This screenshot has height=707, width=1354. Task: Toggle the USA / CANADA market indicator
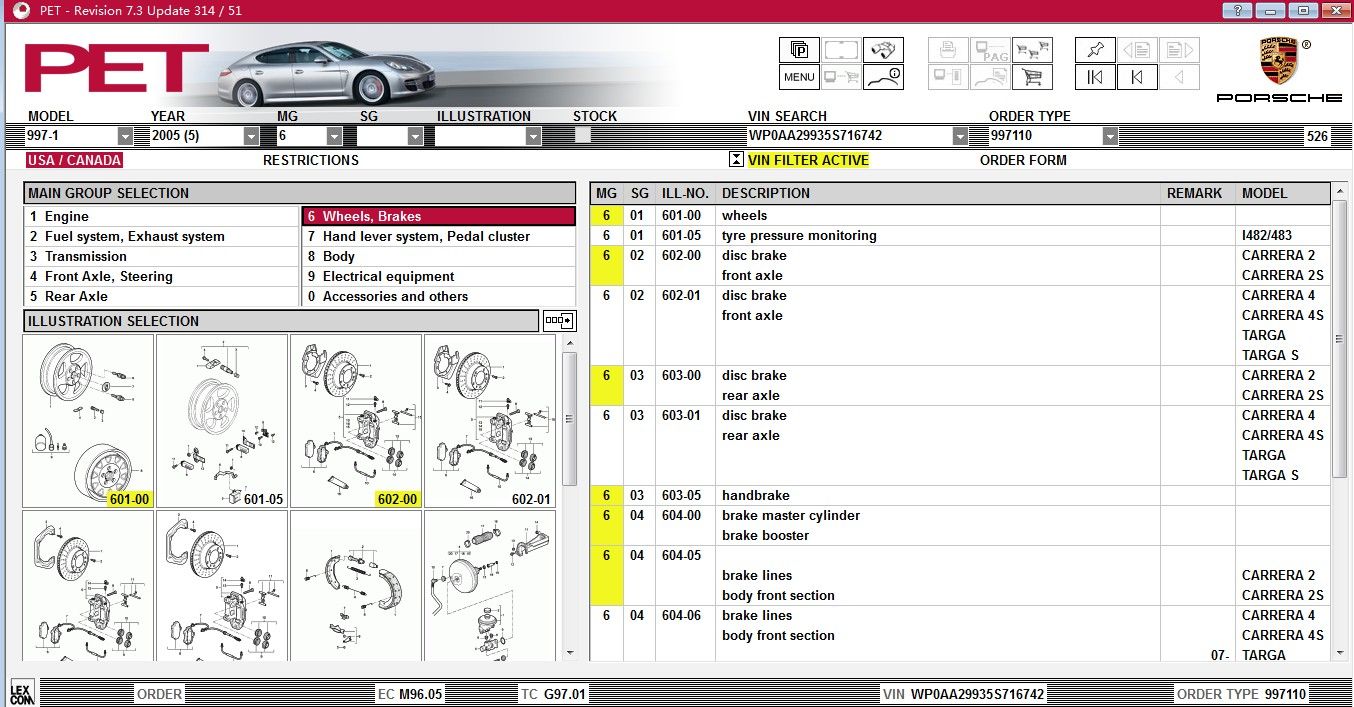click(x=74, y=160)
